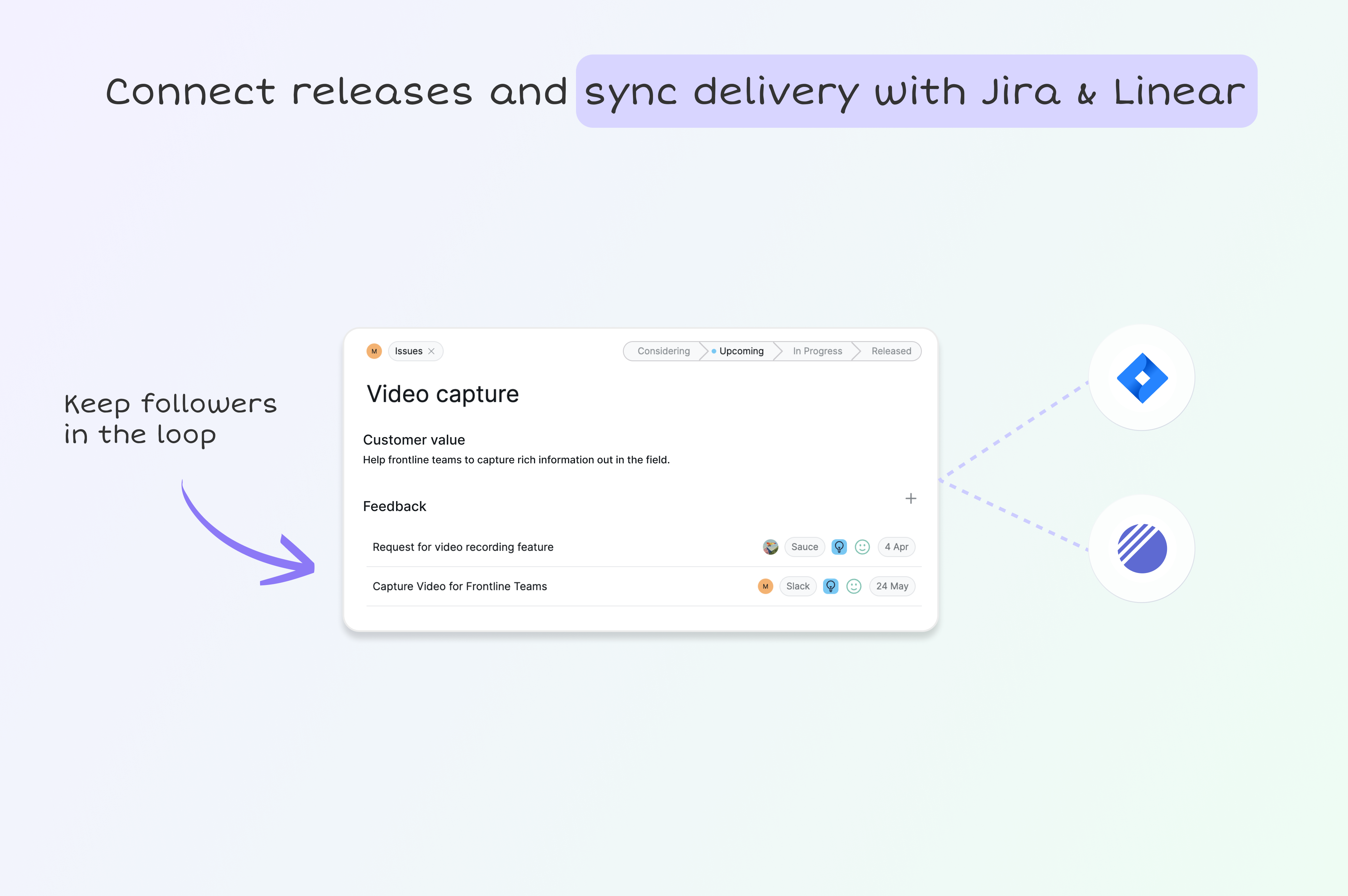Click smiley icon in video recording row
This screenshot has height=896, width=1348.
[x=862, y=547]
